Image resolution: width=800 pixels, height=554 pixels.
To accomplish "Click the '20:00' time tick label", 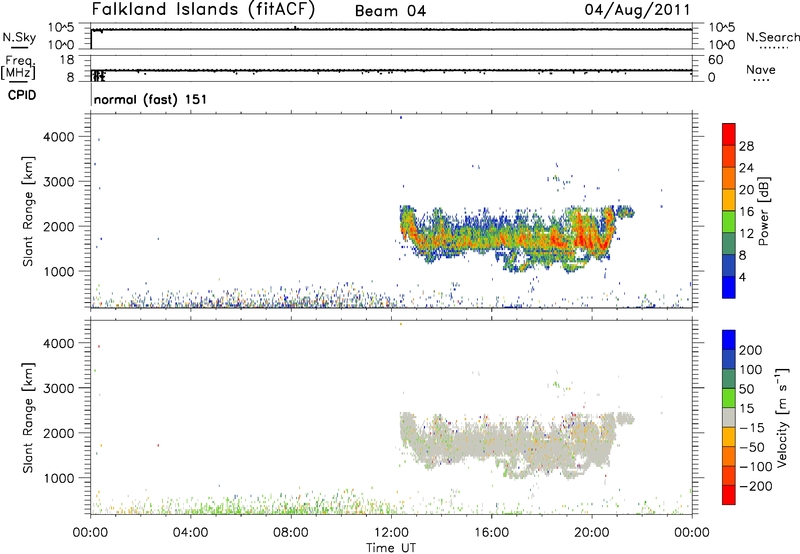I will coord(592,533).
